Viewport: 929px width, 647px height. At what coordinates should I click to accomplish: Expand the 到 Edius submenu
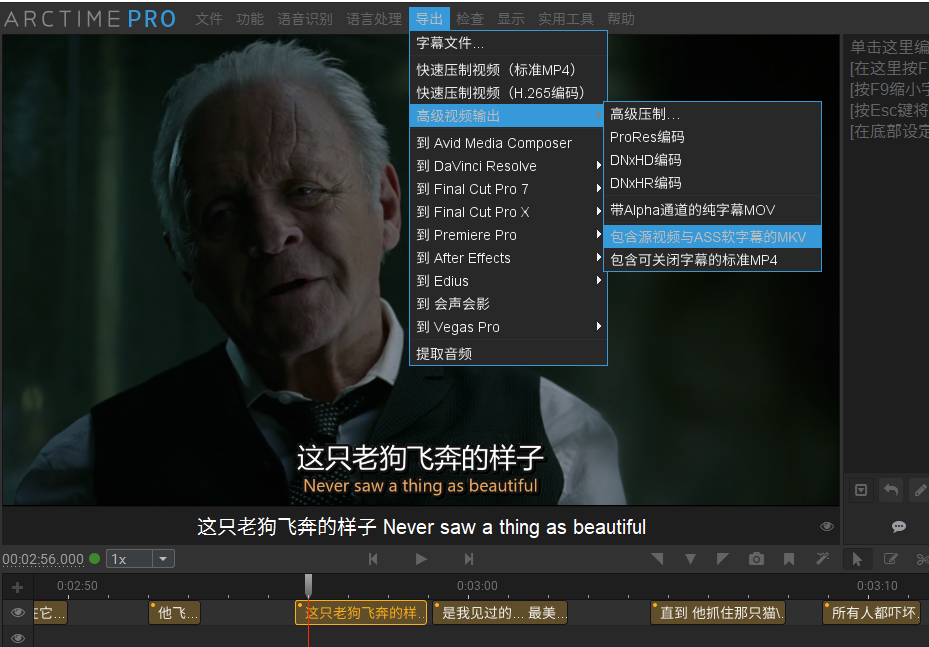click(508, 281)
